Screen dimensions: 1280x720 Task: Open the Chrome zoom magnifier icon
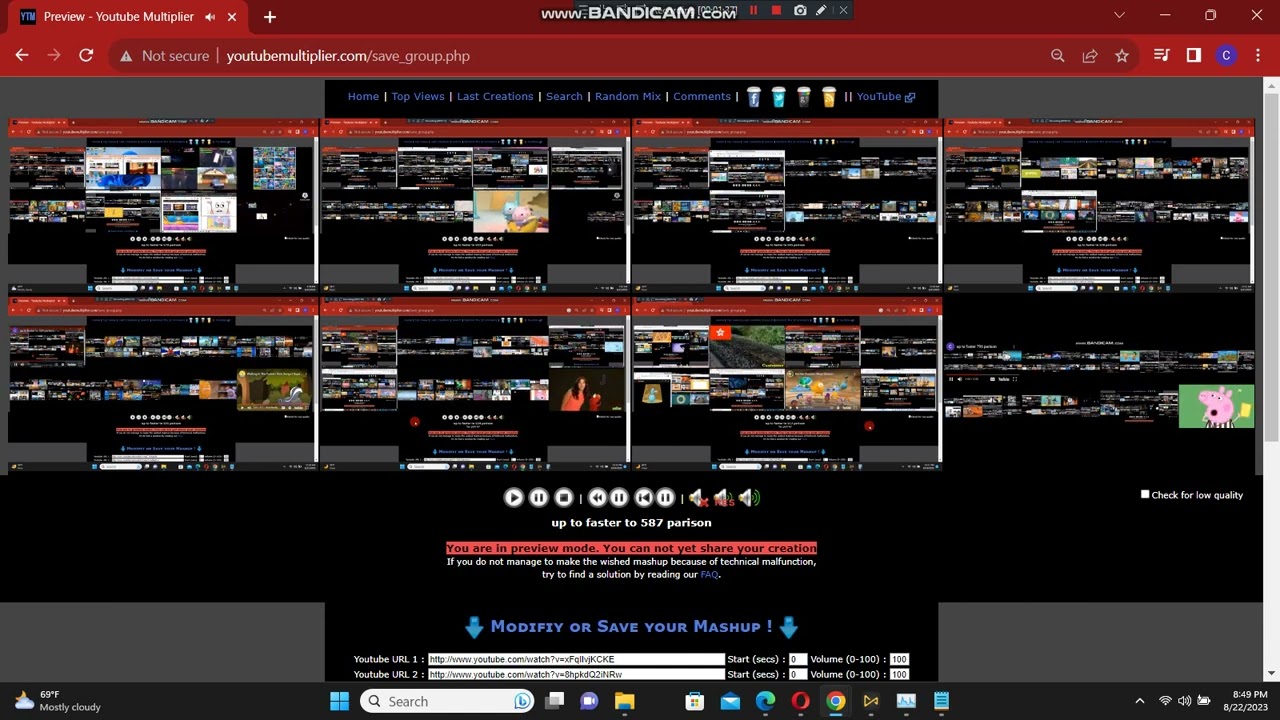[x=1057, y=56]
